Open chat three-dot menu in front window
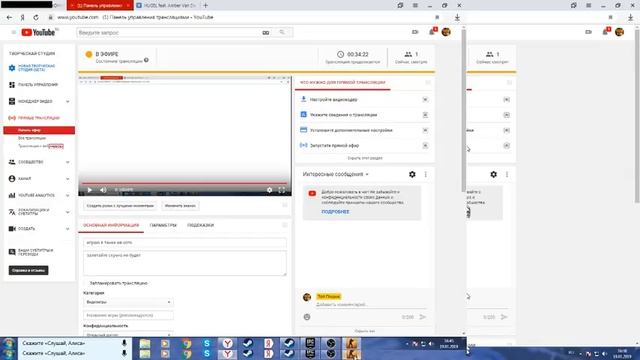The width and height of the screenshot is (640, 360). (x=426, y=174)
